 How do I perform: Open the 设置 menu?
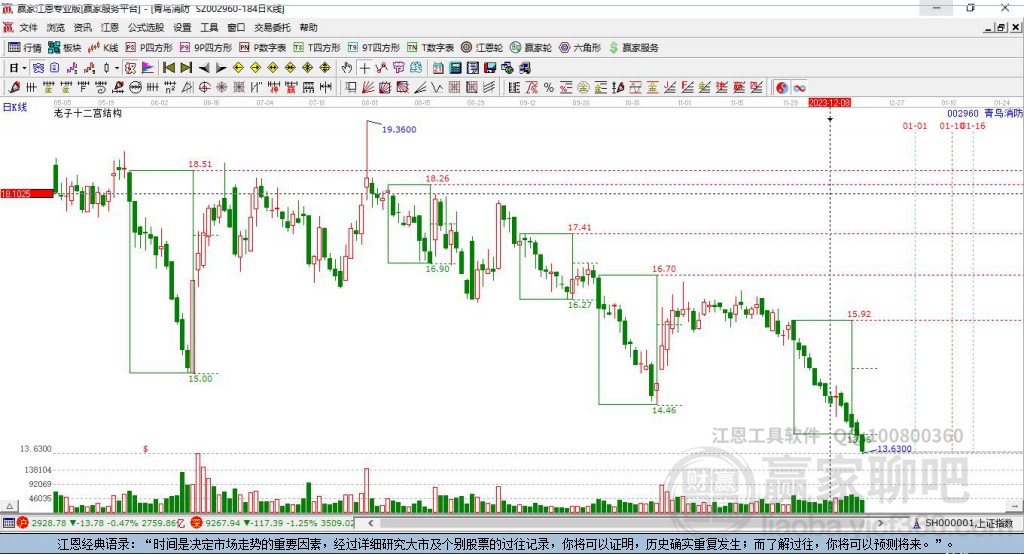pyautogui.click(x=182, y=27)
